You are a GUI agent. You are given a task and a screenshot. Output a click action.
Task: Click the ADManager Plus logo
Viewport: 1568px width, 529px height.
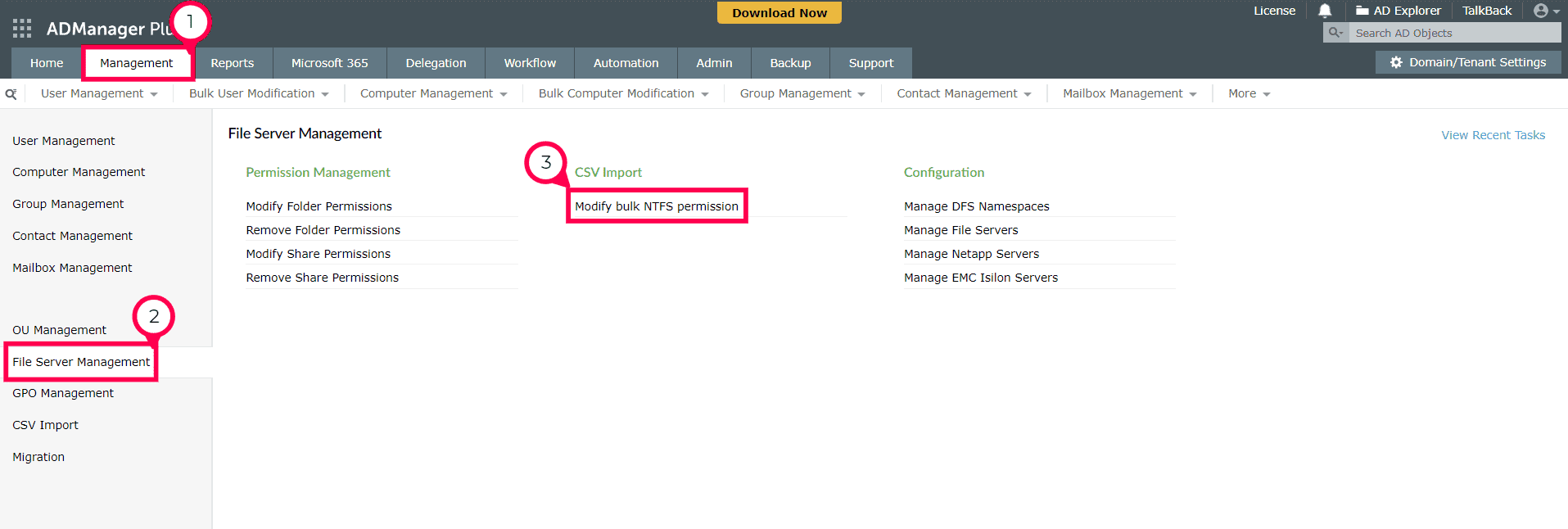coord(110,29)
